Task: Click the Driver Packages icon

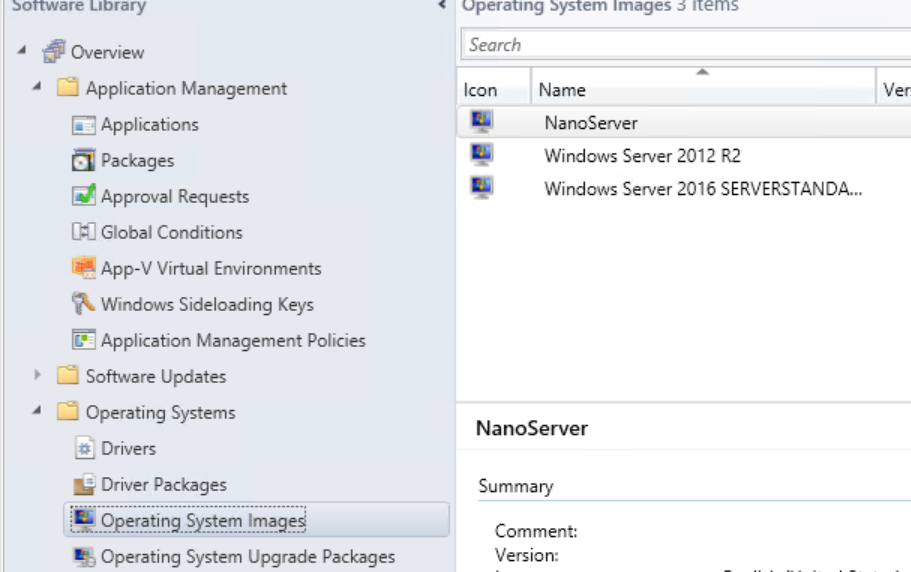Action: (84, 484)
